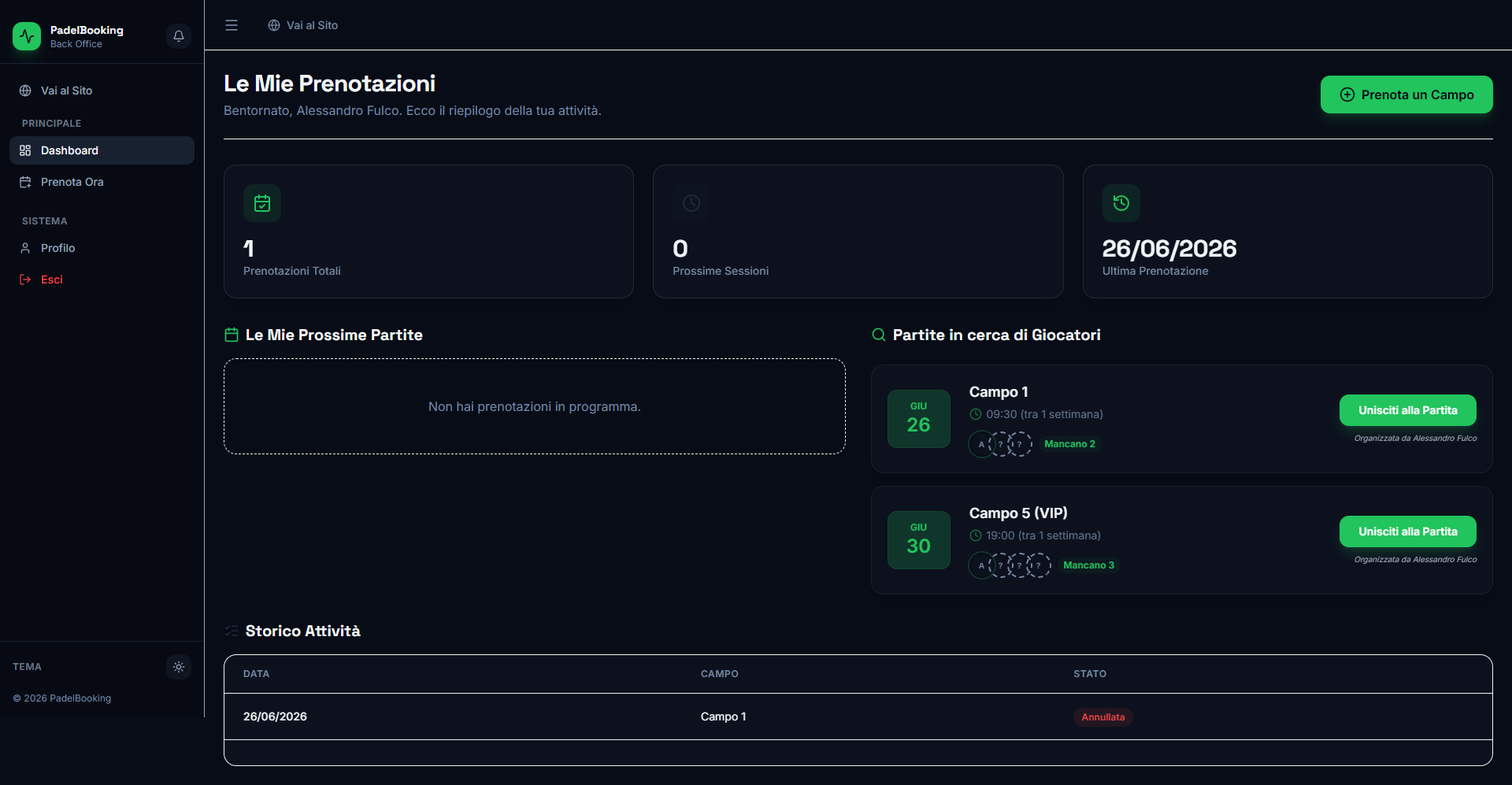Click '© 2026 PadelBooking' footer text
Viewport: 1512px width, 785px height.
point(62,698)
